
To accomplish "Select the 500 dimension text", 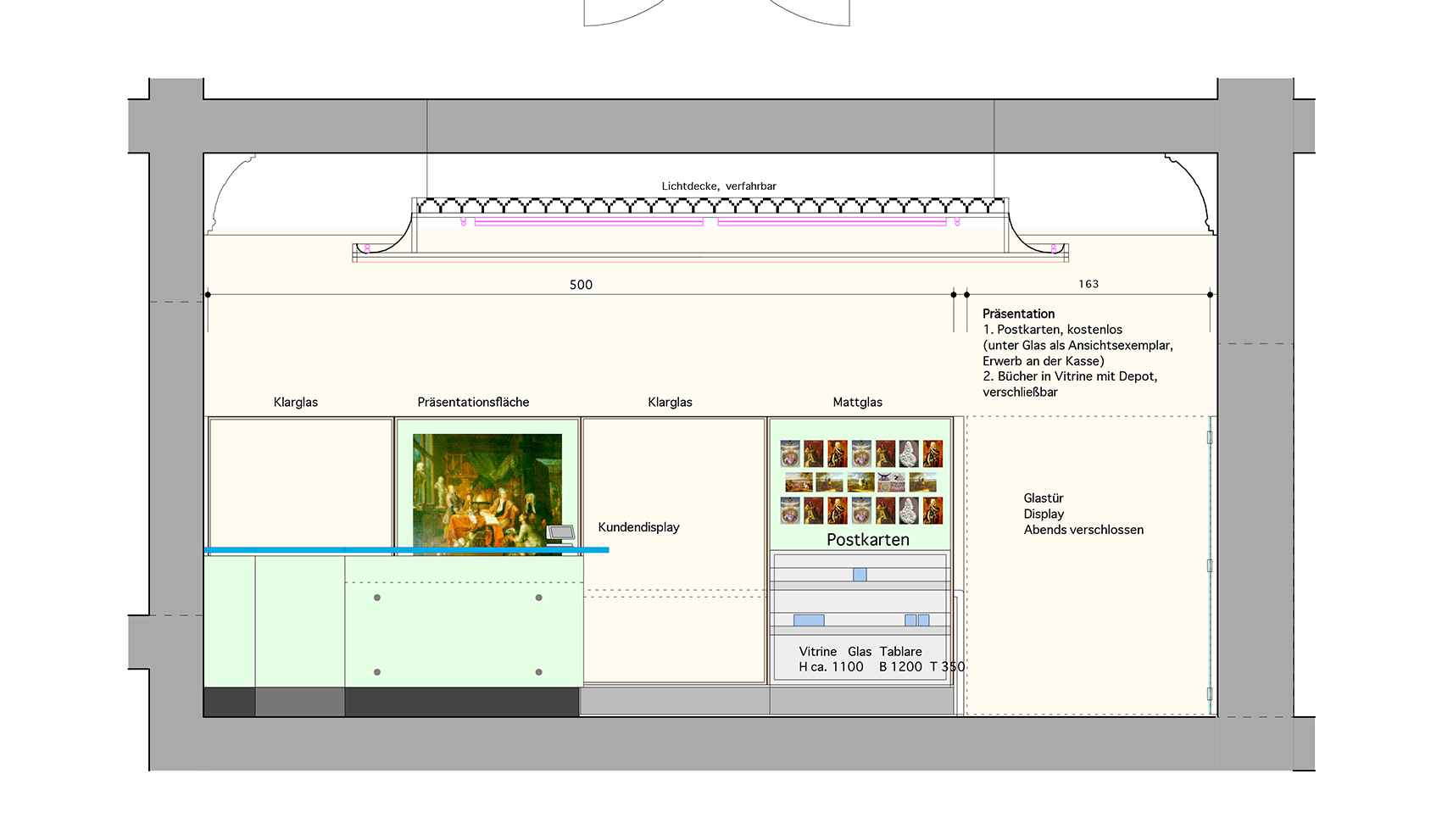I will pyautogui.click(x=581, y=285).
